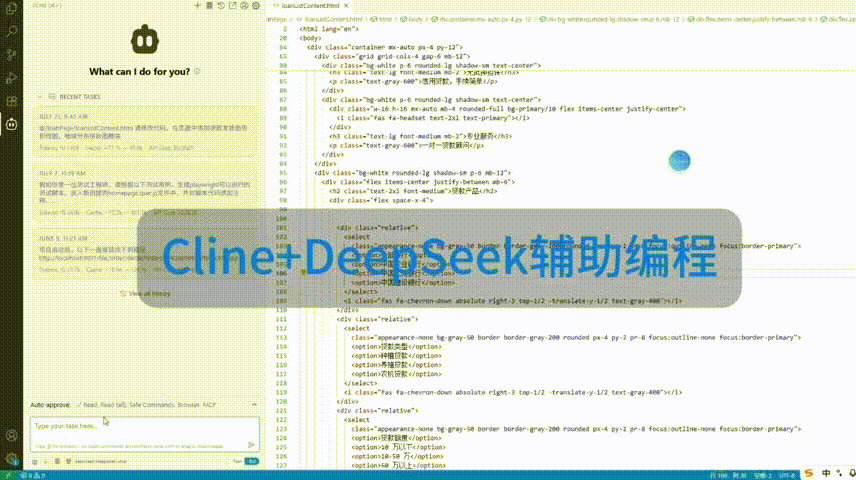Send the task with the arrow icon
This screenshot has height=480, width=856.
[251, 445]
